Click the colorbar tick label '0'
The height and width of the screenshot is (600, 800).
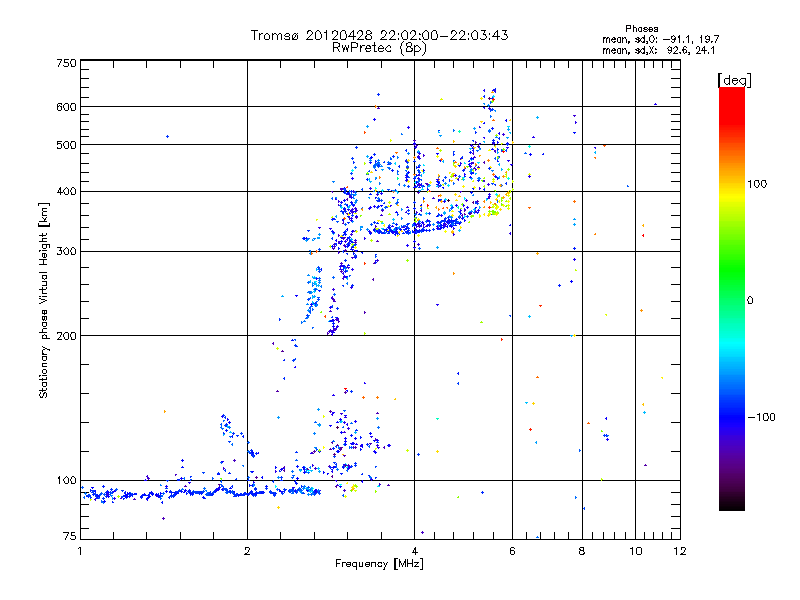[x=750, y=301]
